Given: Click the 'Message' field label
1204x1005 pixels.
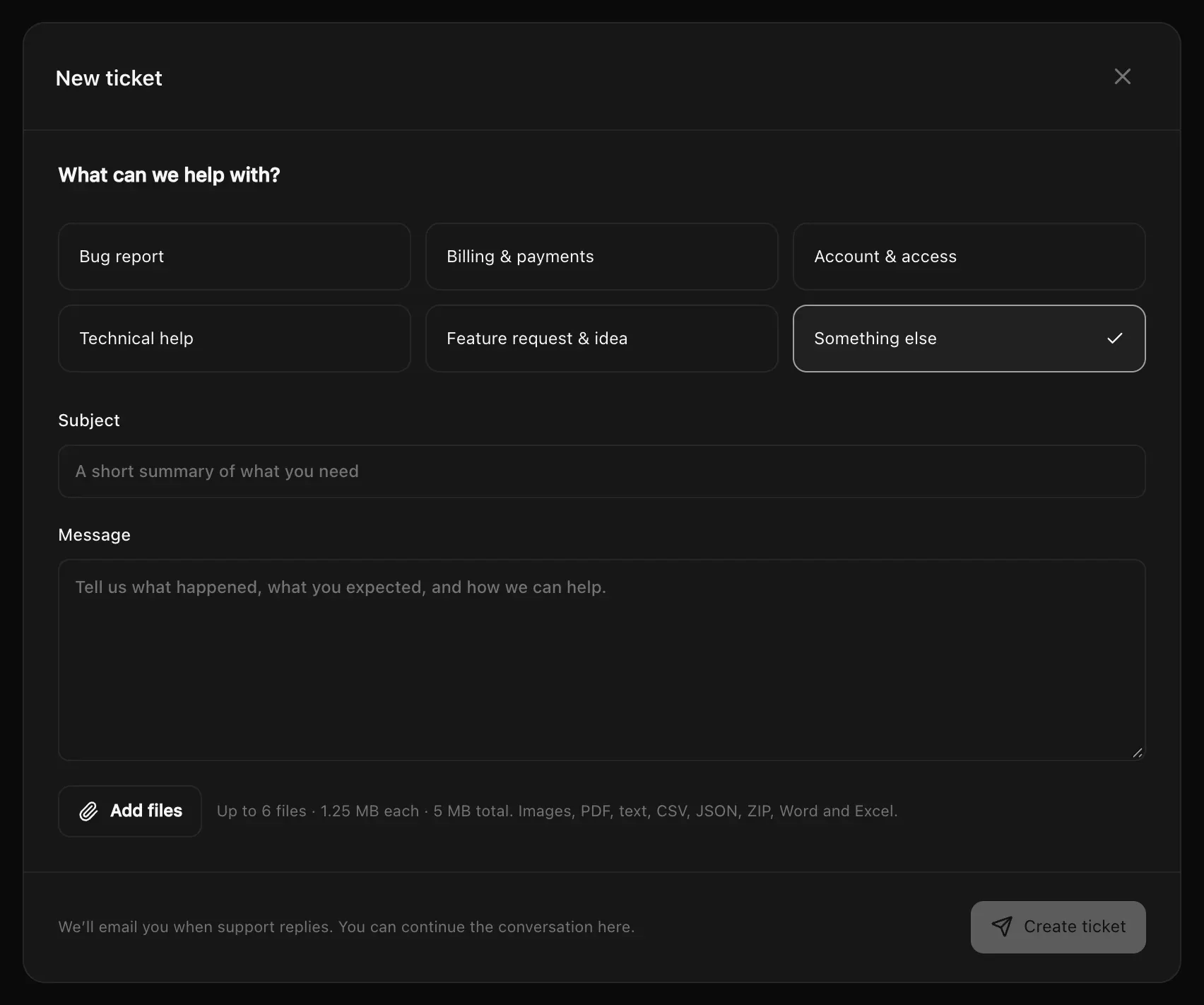Looking at the screenshot, I should pos(95,535).
